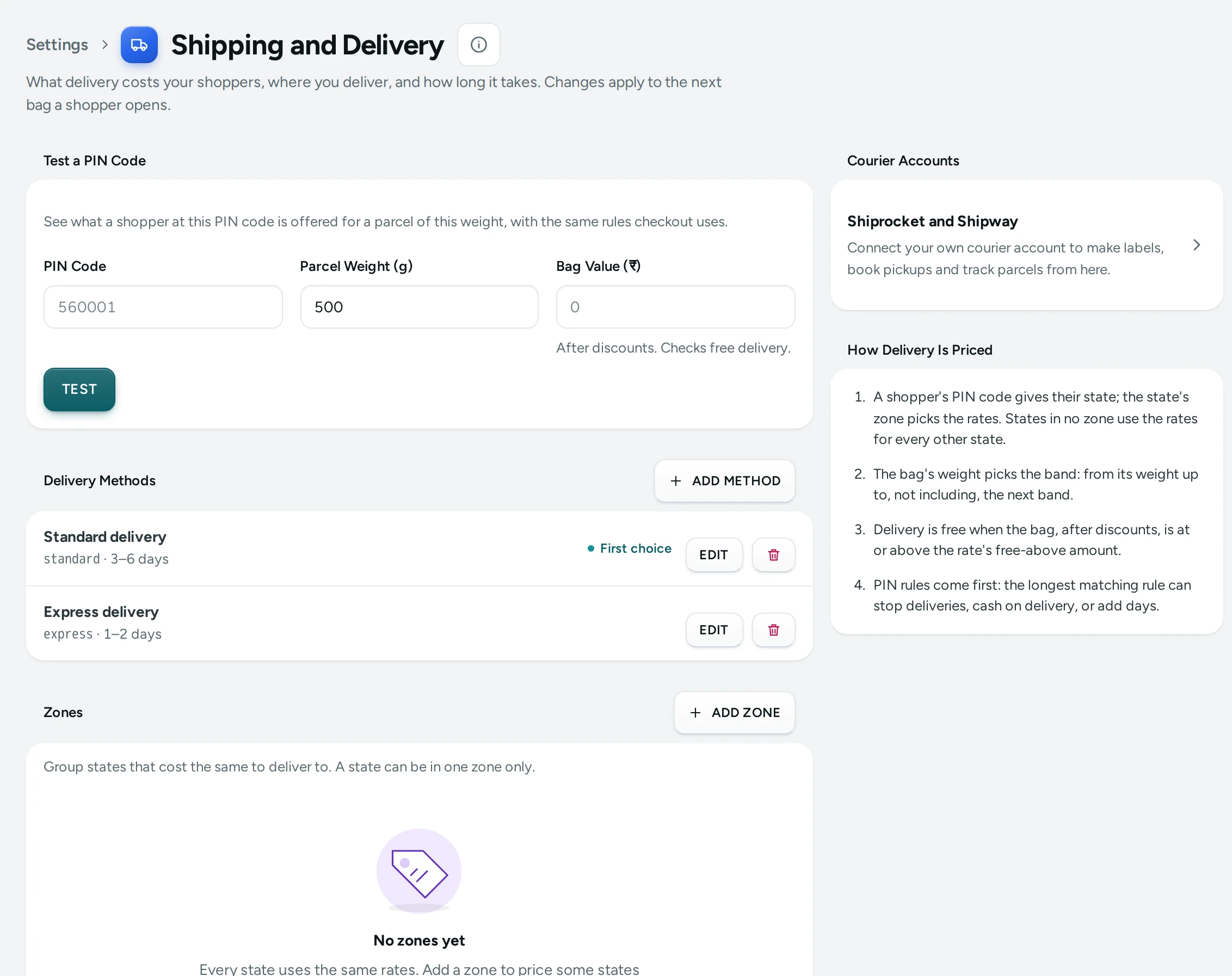Click the 'After discounts. Checks free delivery.' hint
This screenshot has width=1232, height=976.
[673, 348]
